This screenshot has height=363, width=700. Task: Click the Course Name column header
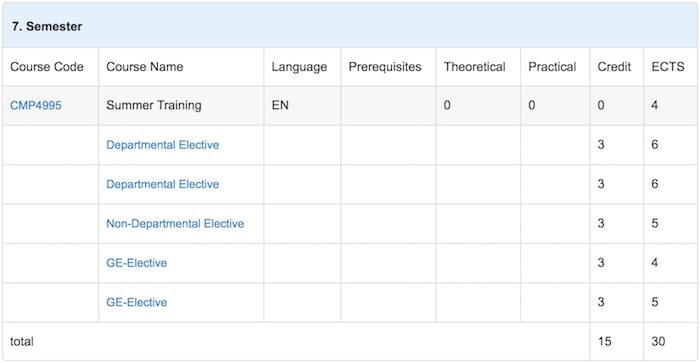(145, 67)
